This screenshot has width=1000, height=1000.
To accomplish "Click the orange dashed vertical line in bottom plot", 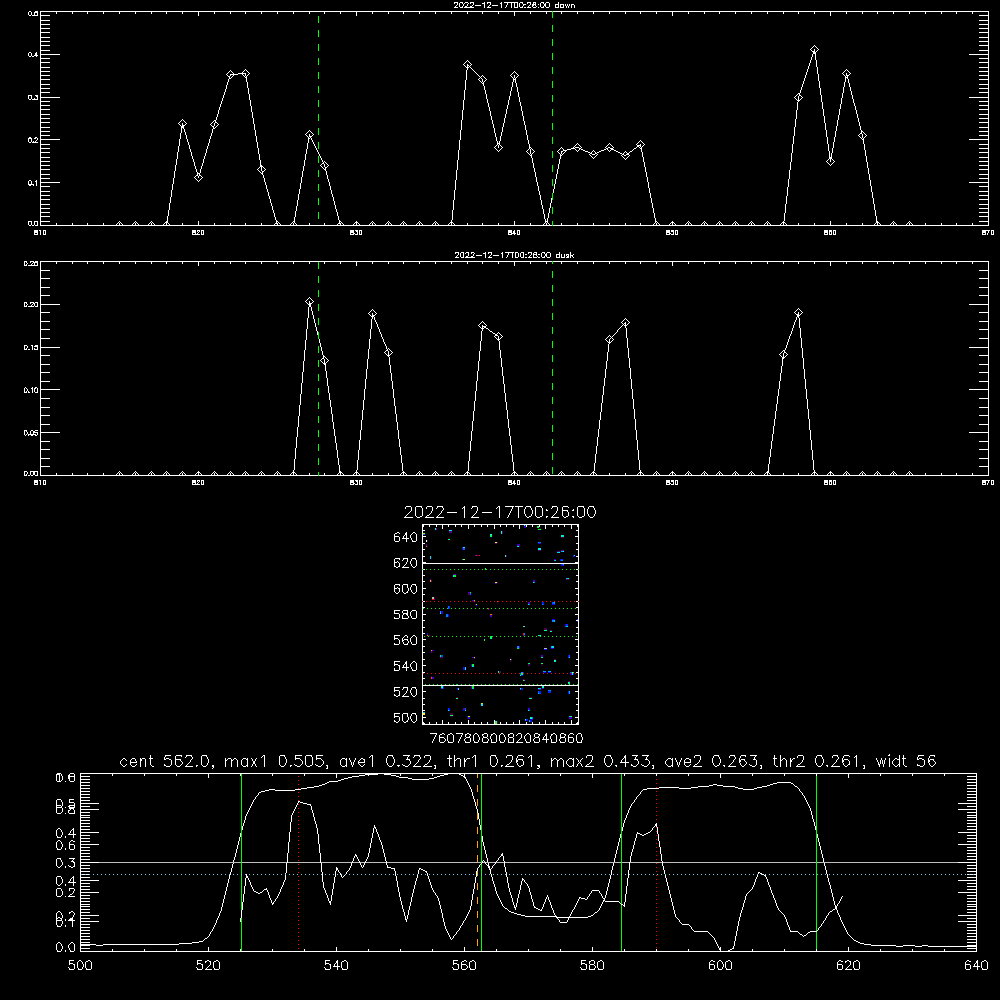I will click(477, 861).
